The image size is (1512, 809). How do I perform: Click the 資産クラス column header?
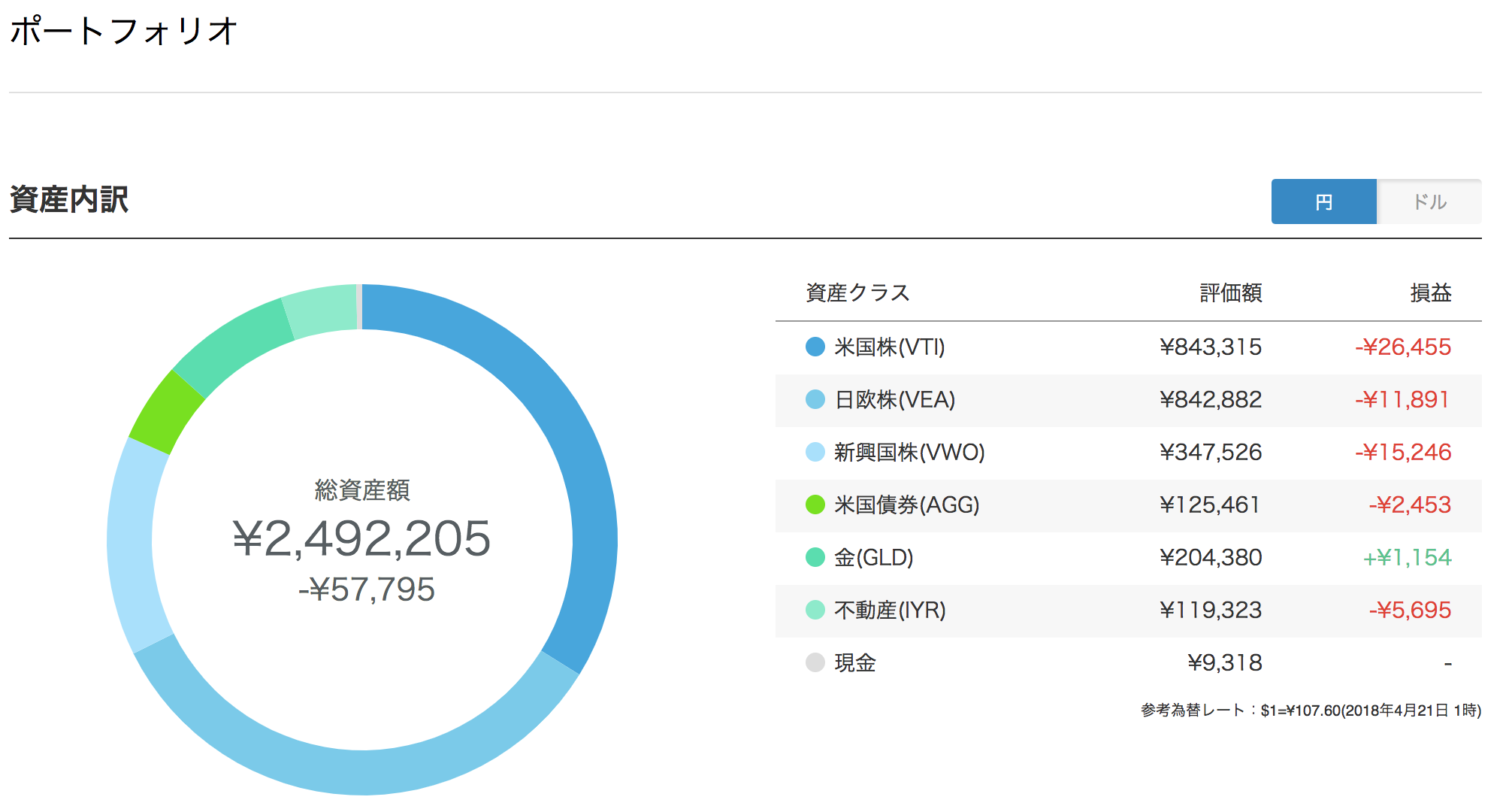tap(857, 292)
